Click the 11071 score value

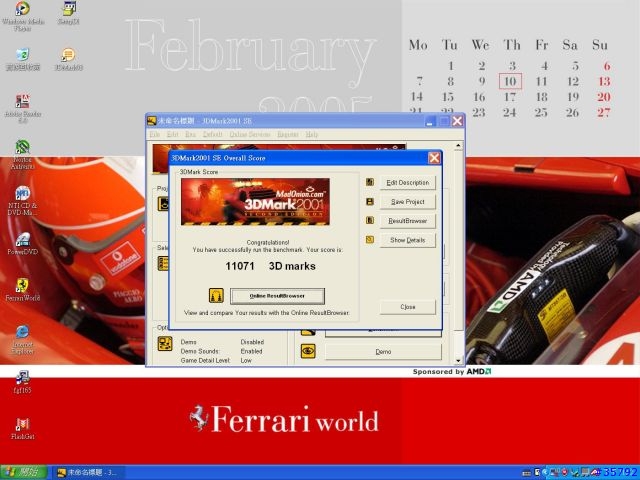point(240,266)
